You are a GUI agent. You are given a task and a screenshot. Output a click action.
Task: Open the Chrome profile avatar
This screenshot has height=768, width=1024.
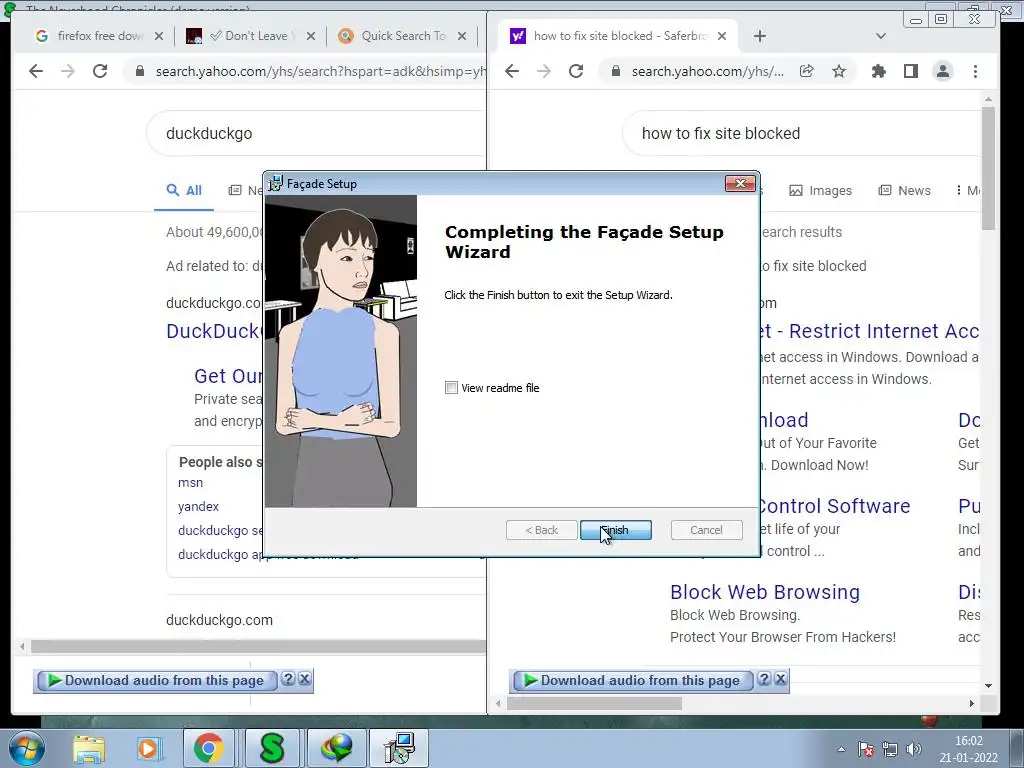pyautogui.click(x=943, y=71)
